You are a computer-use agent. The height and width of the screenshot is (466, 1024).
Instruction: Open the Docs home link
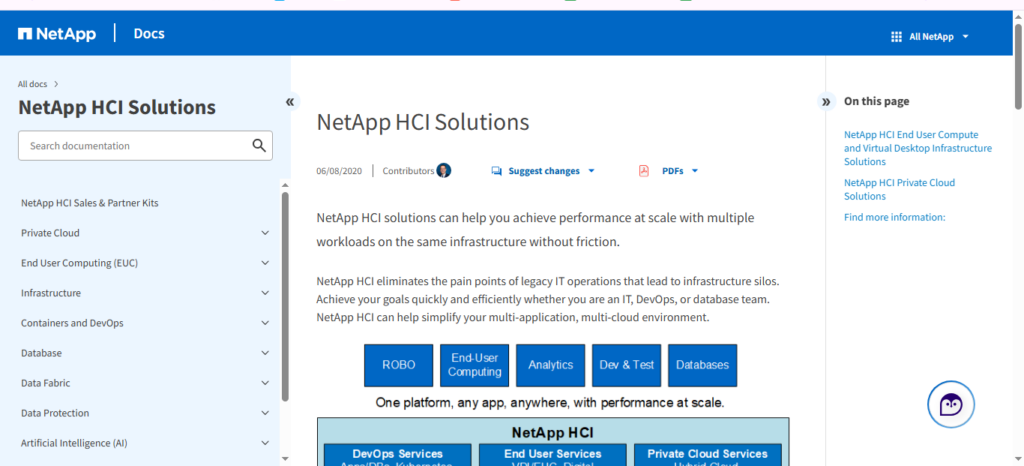149,33
